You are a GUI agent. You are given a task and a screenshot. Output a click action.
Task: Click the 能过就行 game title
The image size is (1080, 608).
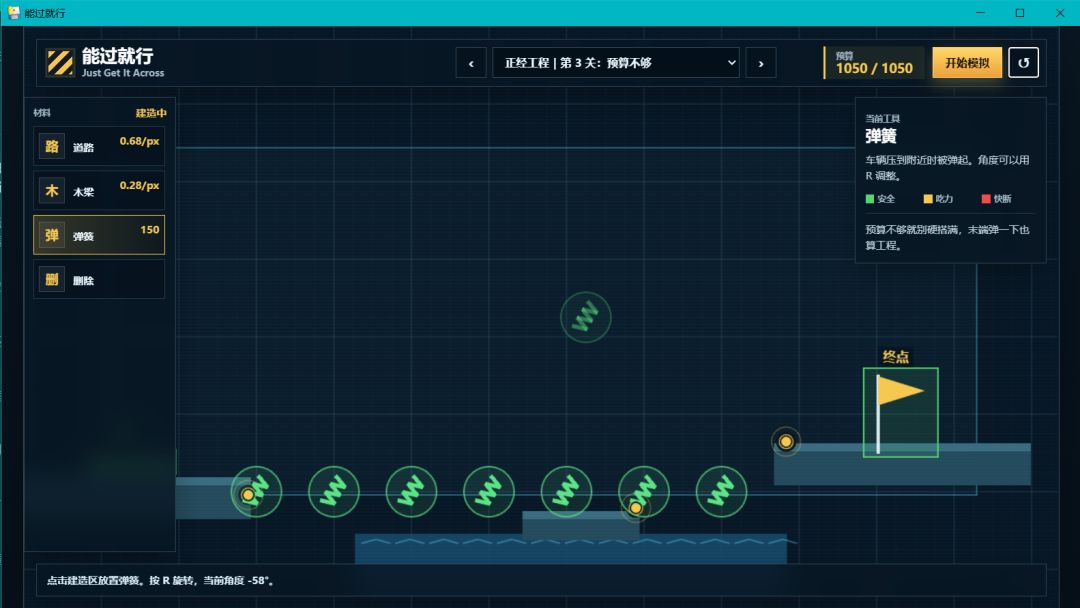tap(118, 56)
